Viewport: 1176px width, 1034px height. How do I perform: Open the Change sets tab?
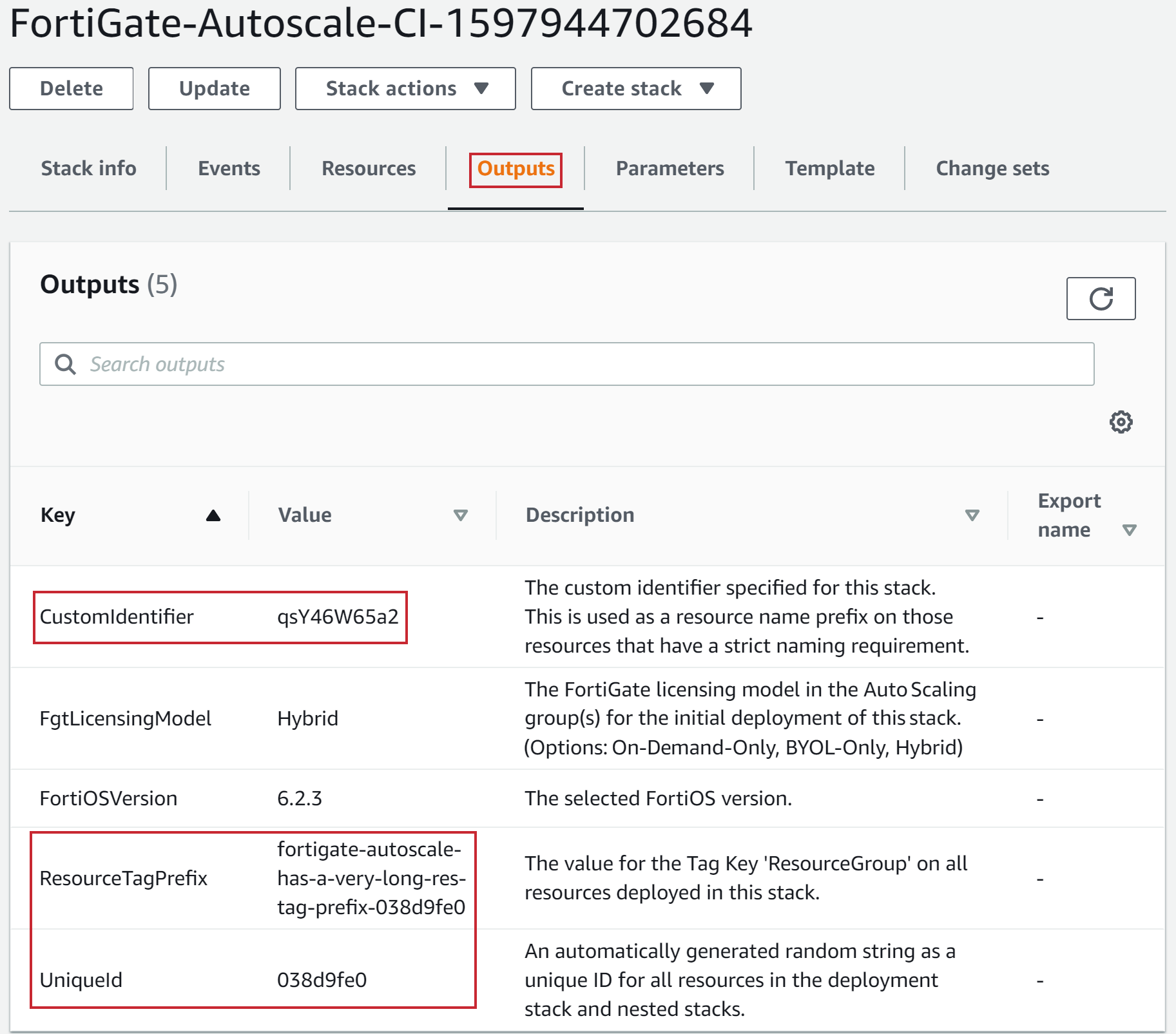(992, 168)
